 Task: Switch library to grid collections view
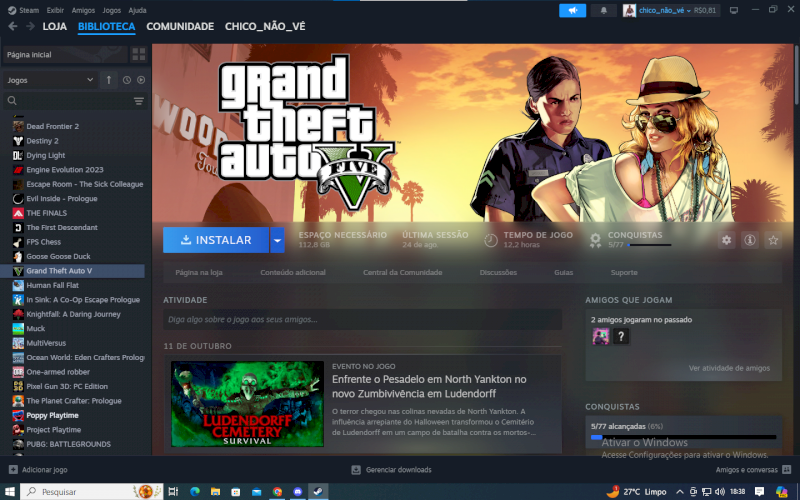tap(139, 54)
